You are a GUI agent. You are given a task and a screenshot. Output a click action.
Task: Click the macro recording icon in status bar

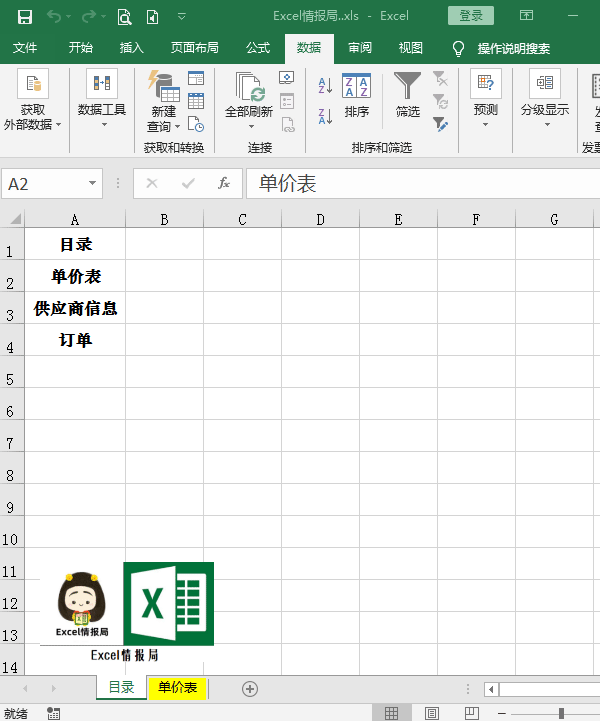53,713
